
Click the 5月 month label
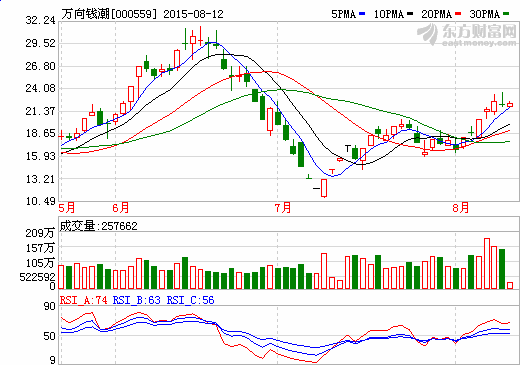[x=67, y=208]
